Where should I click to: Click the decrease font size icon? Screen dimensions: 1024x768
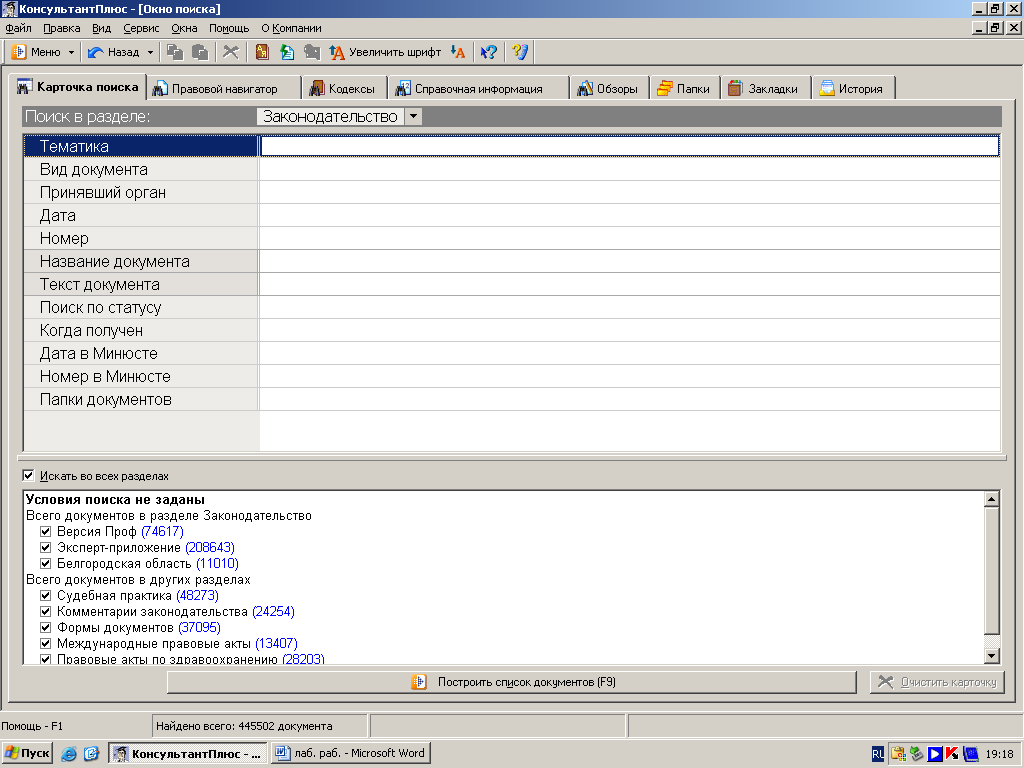(458, 52)
